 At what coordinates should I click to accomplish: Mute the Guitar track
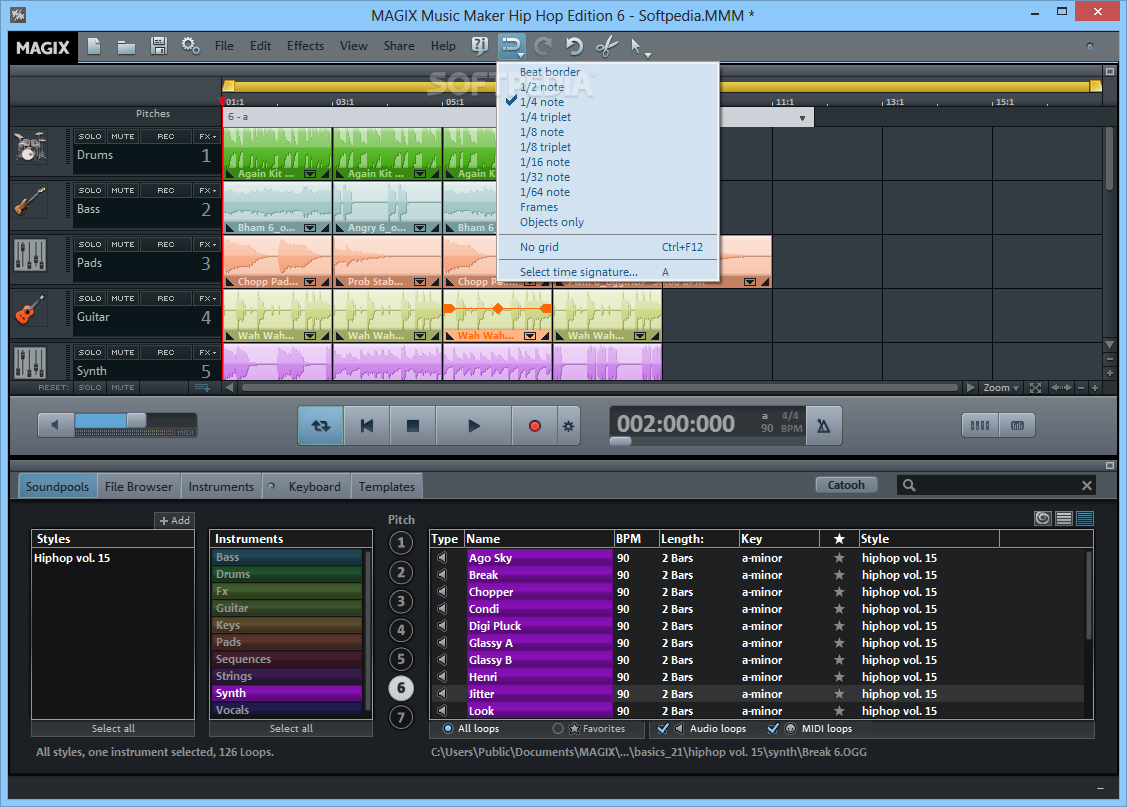(123, 298)
